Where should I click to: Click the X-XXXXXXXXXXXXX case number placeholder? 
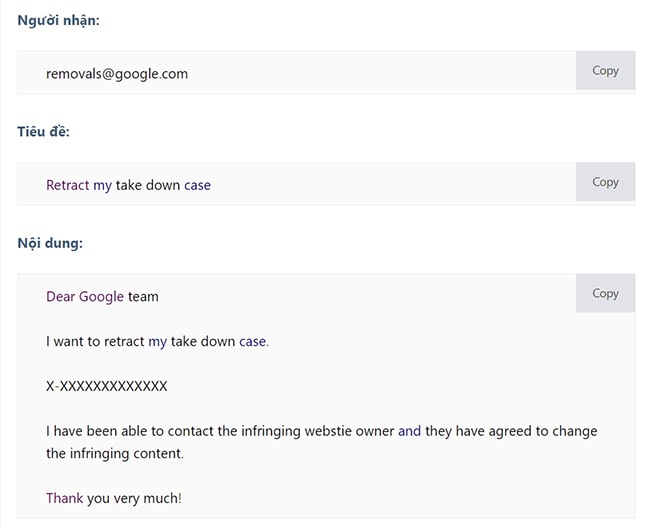point(107,386)
